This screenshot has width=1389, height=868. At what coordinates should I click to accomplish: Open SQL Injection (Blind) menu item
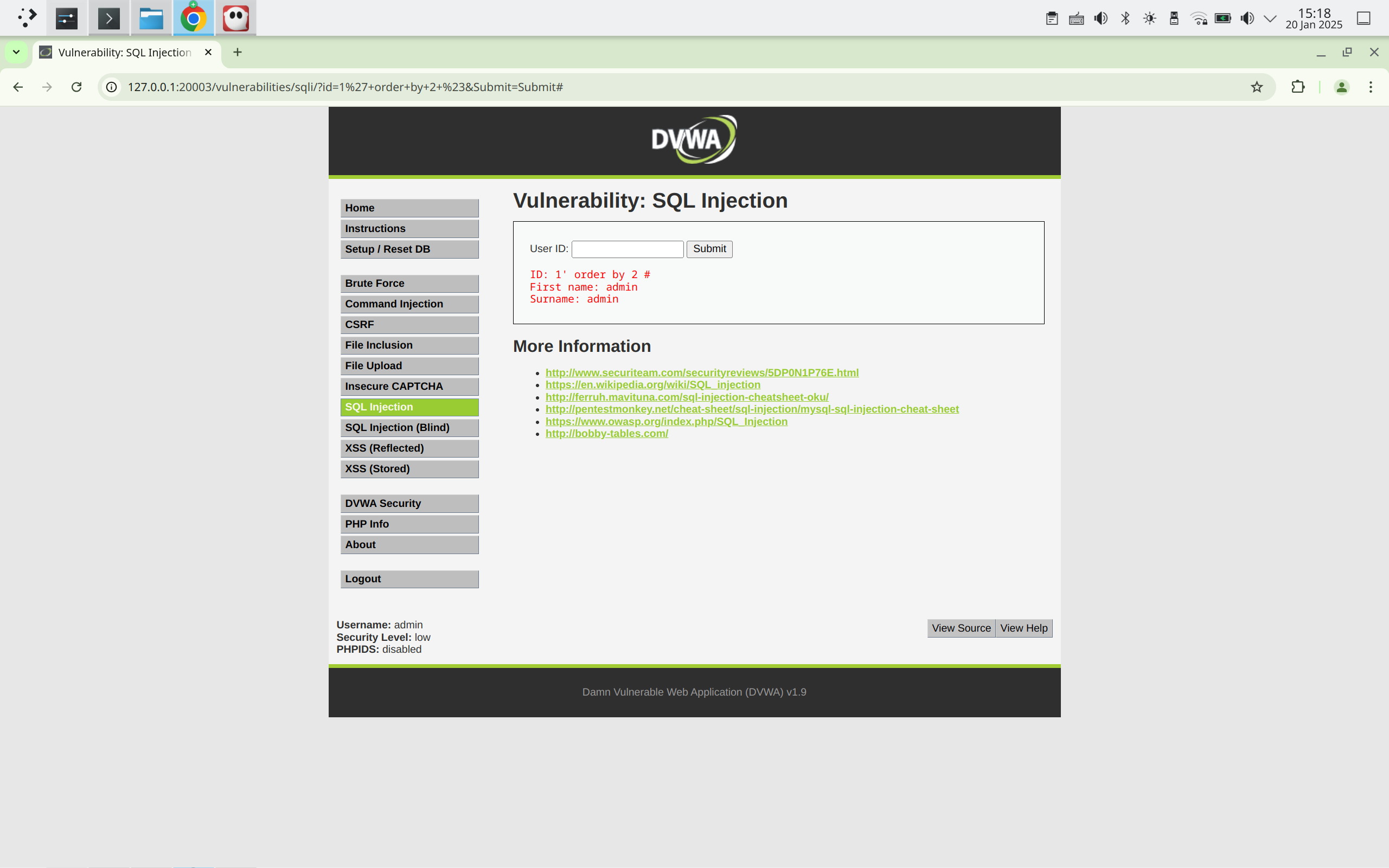pyautogui.click(x=409, y=427)
